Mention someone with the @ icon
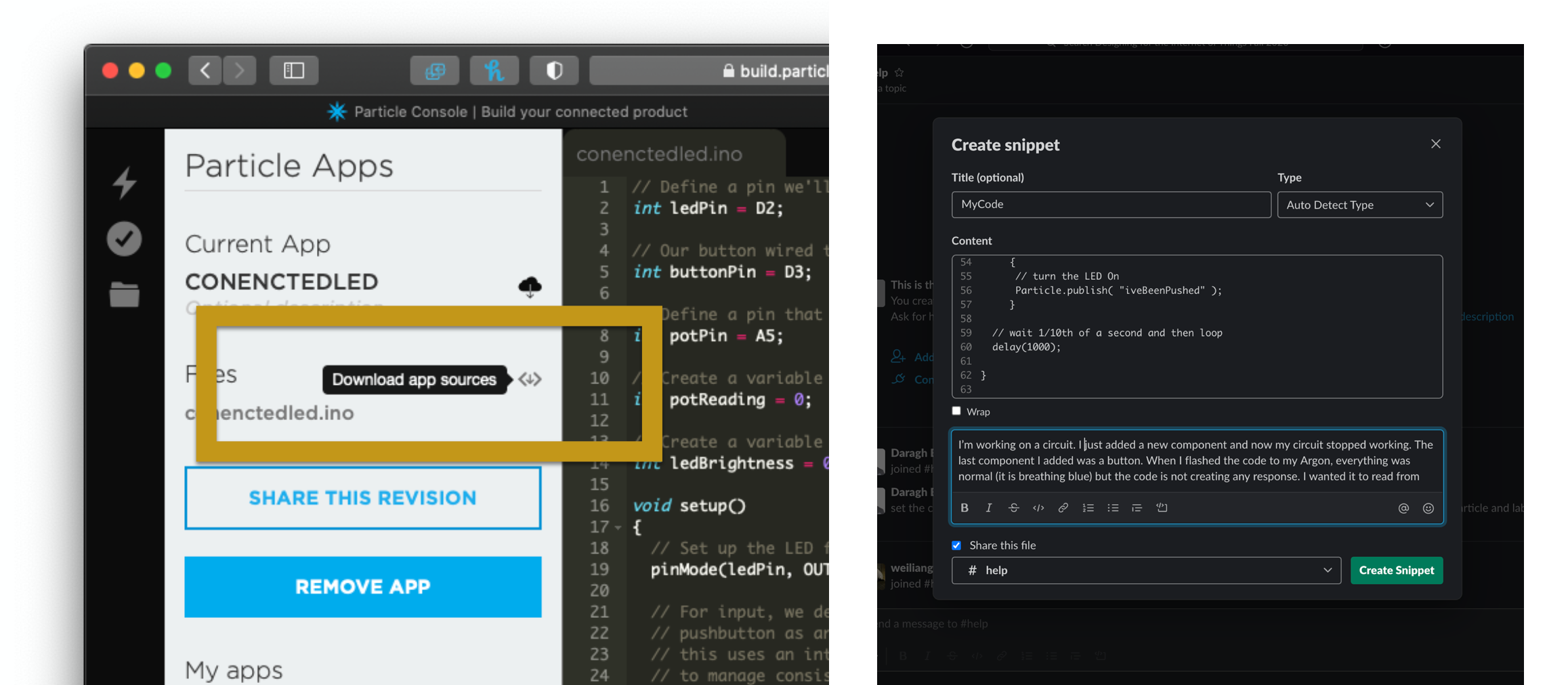Screen dimensions: 1568x685 [1403, 509]
